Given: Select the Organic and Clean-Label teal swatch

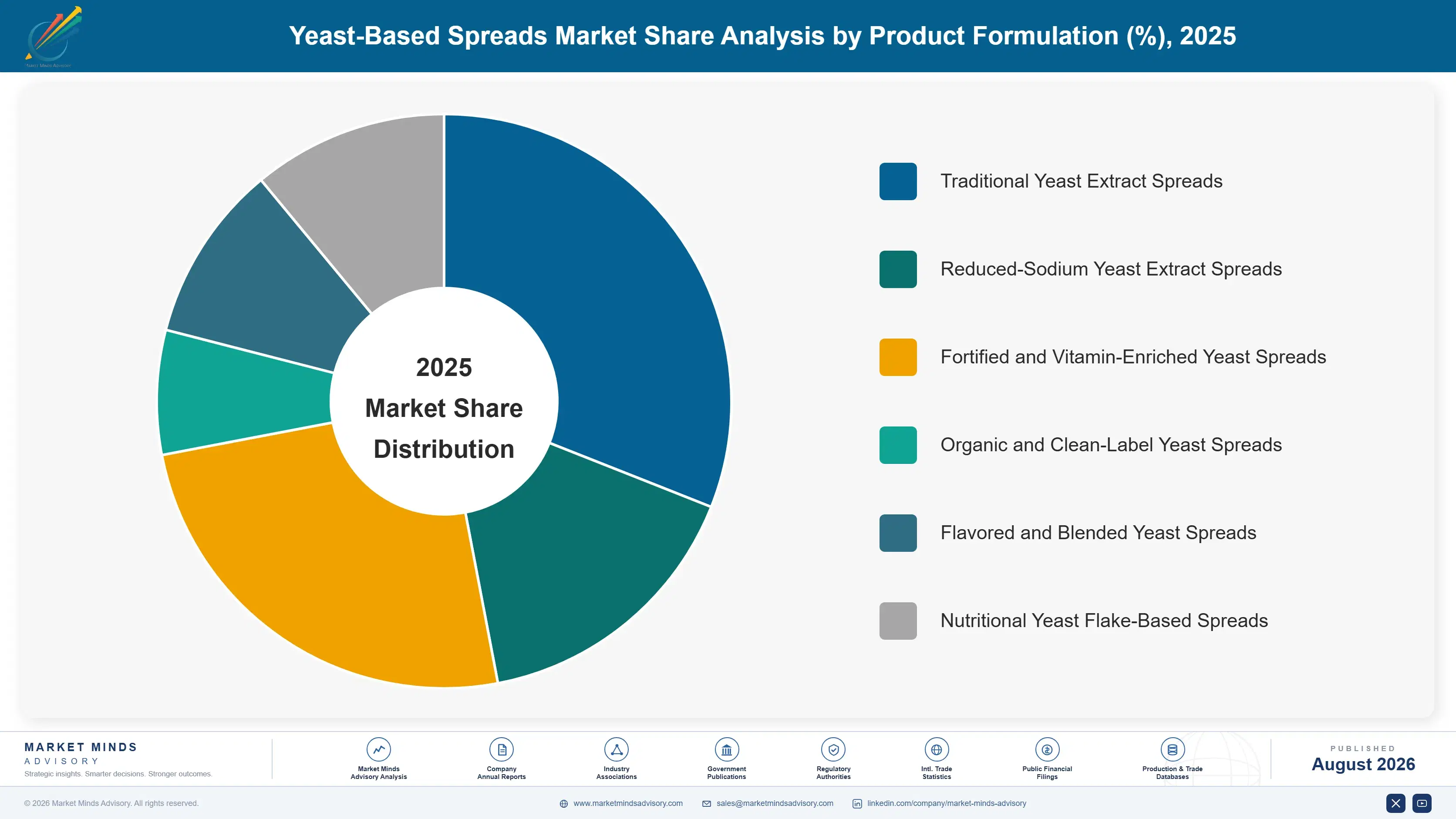Looking at the screenshot, I should (898, 445).
